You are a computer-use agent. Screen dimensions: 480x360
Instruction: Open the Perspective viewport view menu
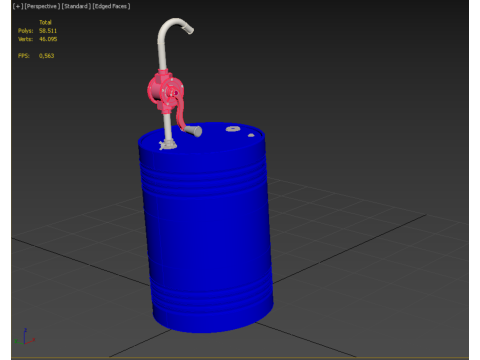pos(42,6)
